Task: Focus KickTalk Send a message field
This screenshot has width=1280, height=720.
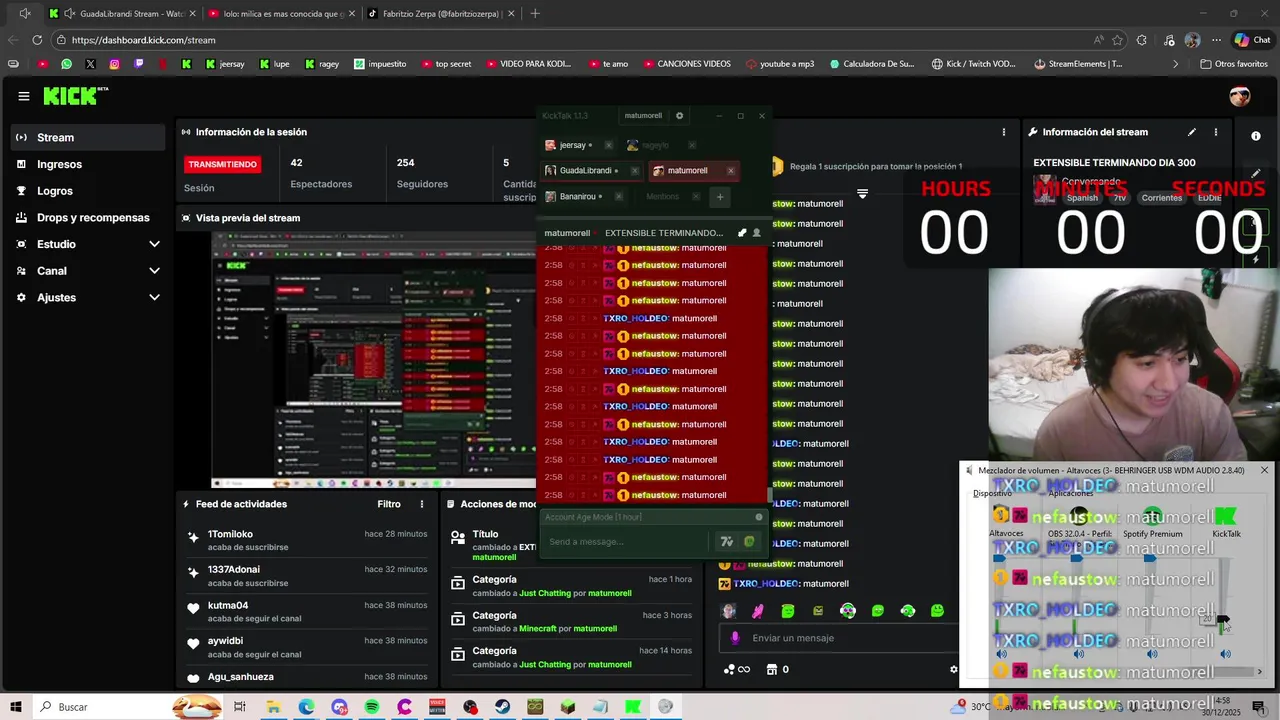Action: click(628, 542)
